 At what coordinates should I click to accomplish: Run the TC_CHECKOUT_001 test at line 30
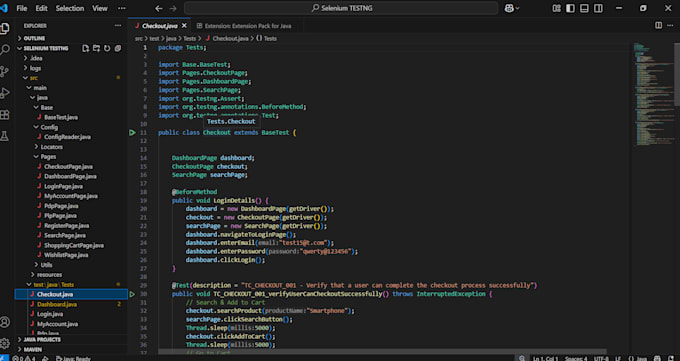click(132, 294)
